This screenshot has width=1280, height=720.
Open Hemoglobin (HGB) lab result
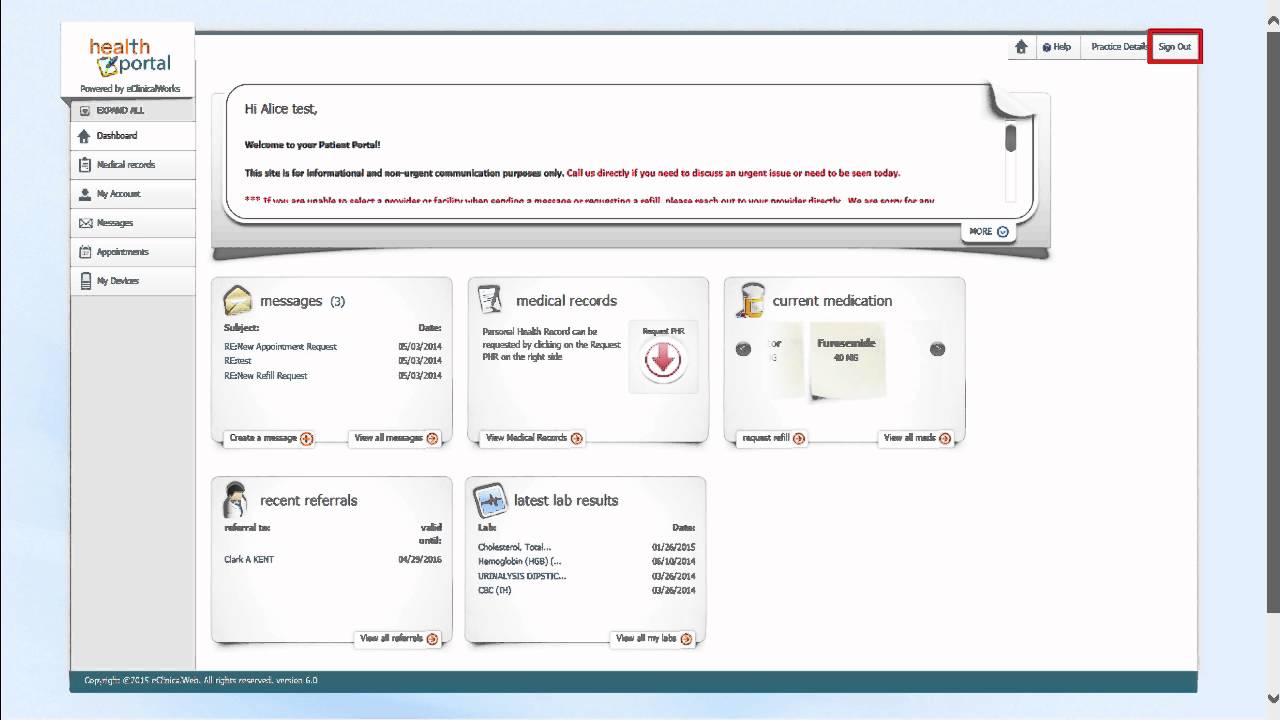point(520,561)
